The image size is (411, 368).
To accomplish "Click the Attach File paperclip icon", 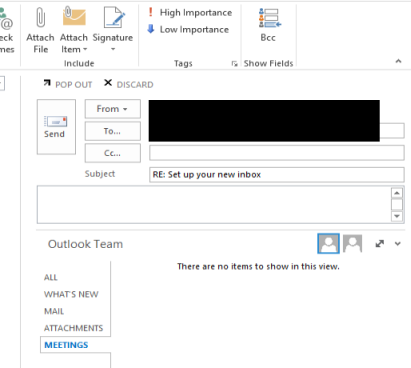I will [40, 17].
